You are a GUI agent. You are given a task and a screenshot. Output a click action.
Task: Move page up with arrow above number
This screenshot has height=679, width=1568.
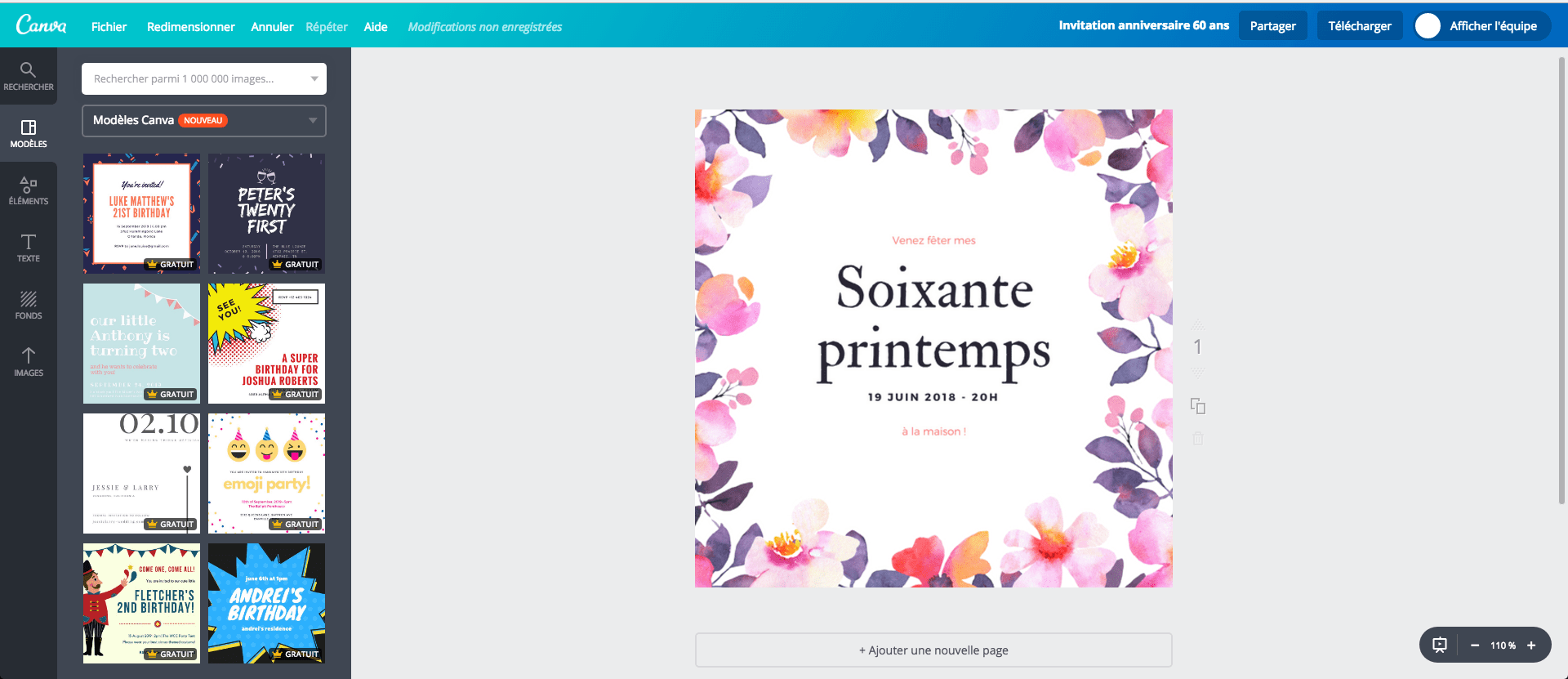[x=1198, y=324]
